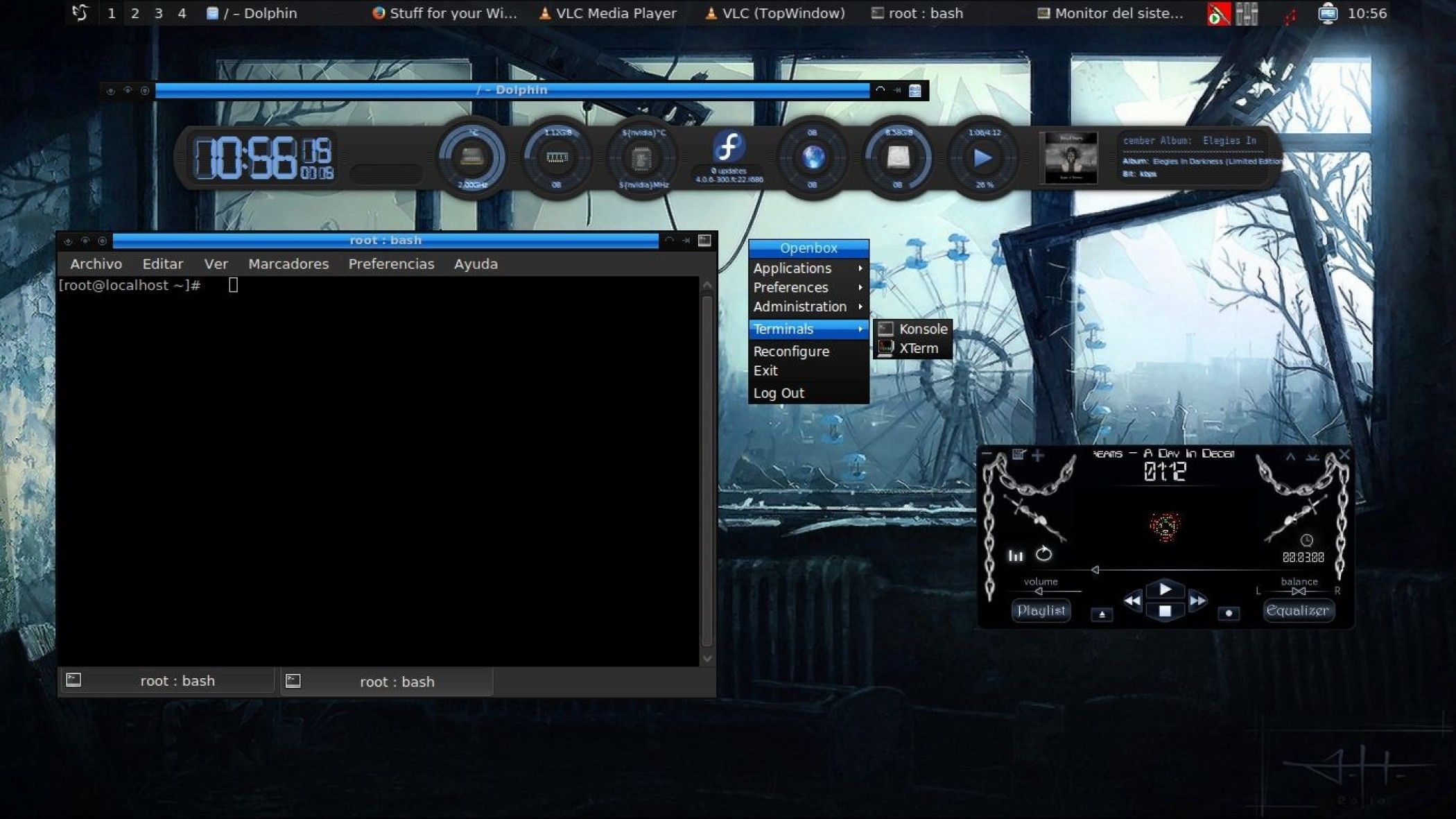Play the track in media player
1456x819 pixels.
1165,589
